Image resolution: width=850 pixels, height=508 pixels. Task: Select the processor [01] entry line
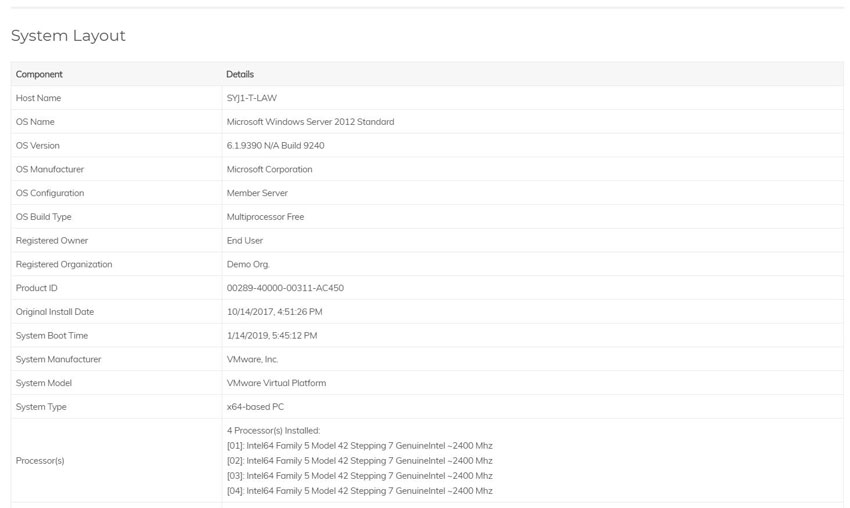click(359, 446)
